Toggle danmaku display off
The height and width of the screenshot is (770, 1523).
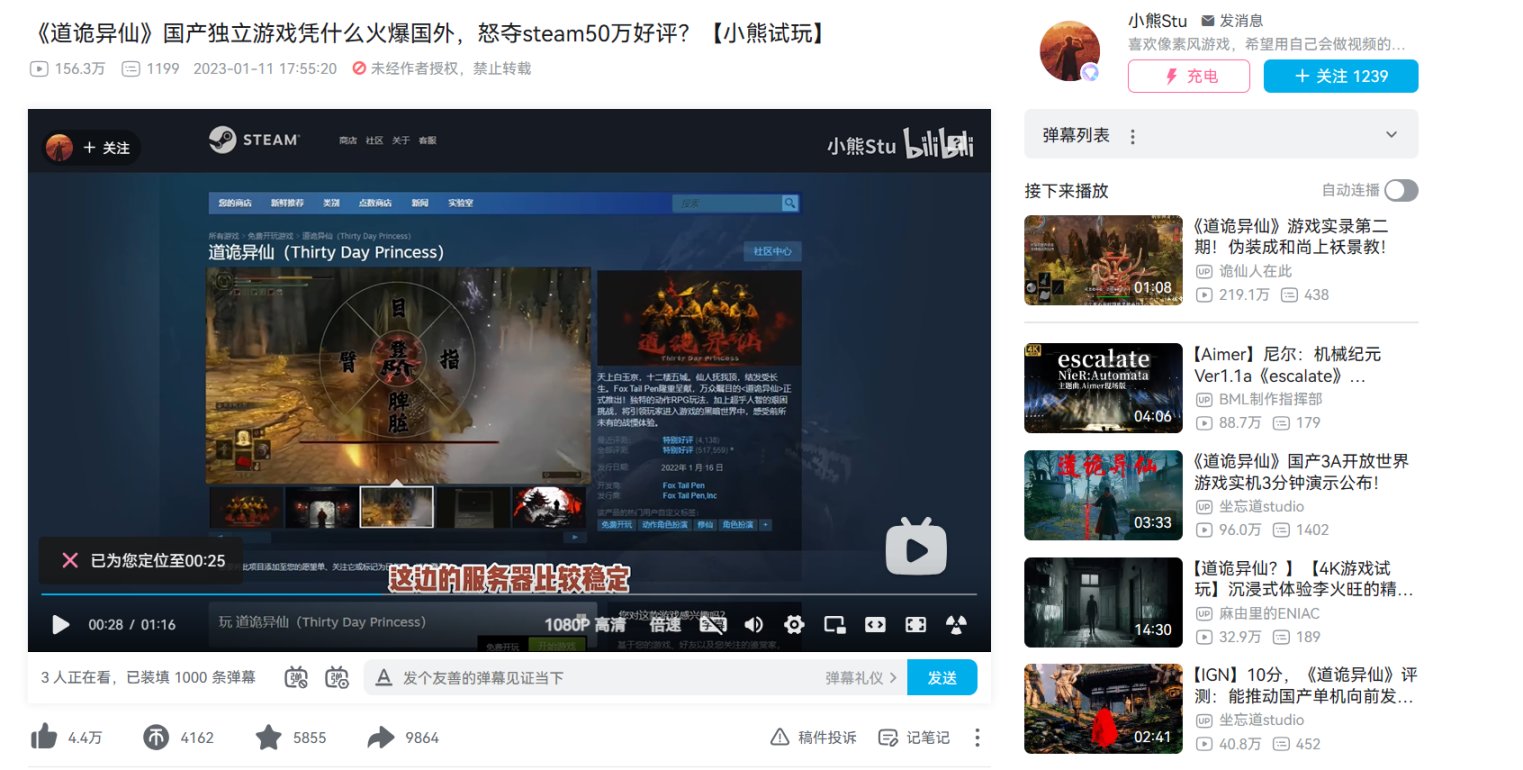point(297,678)
